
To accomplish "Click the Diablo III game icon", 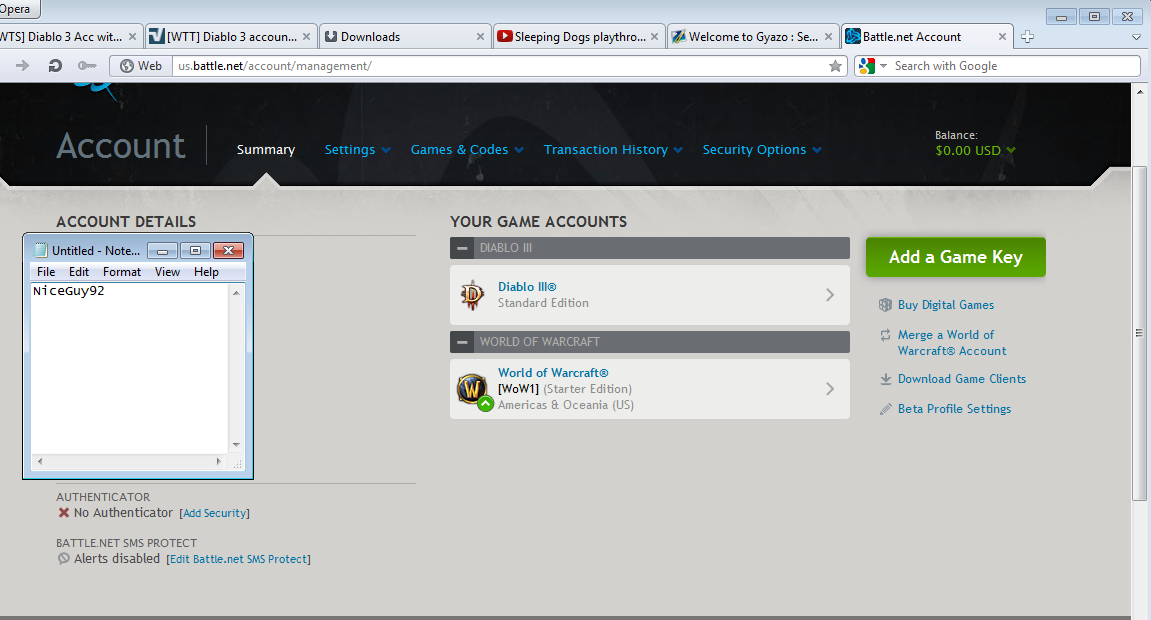I will [472, 295].
